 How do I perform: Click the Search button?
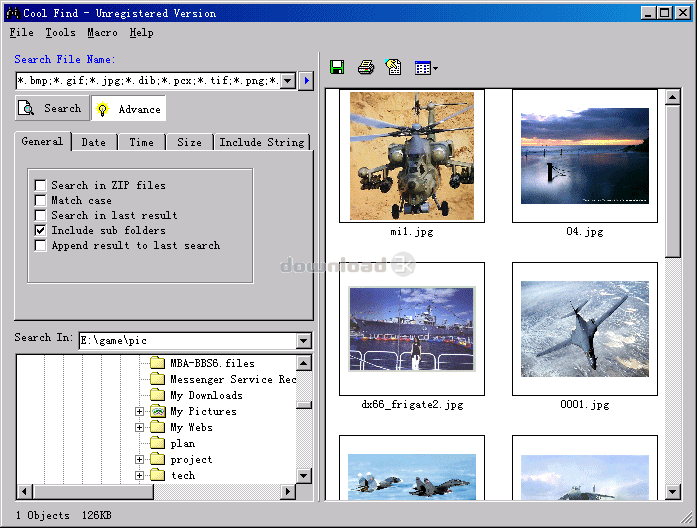[x=52, y=108]
